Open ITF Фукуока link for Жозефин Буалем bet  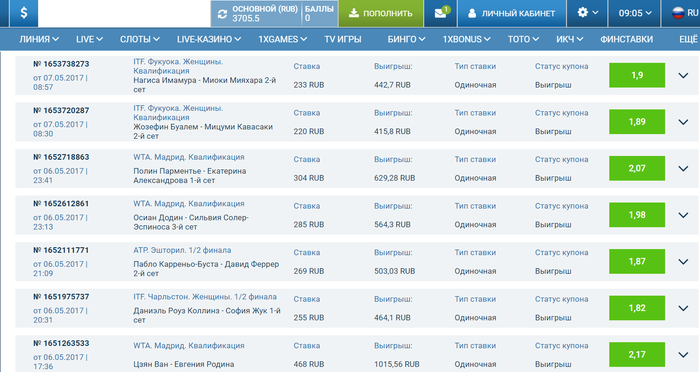tap(178, 113)
